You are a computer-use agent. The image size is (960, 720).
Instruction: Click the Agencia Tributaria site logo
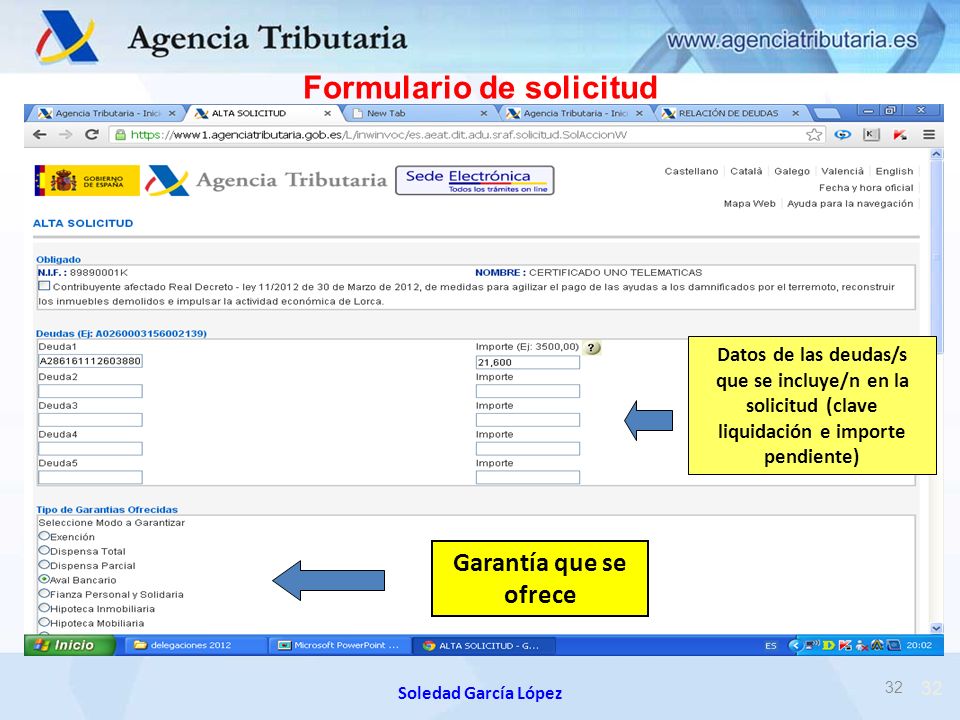coord(266,181)
